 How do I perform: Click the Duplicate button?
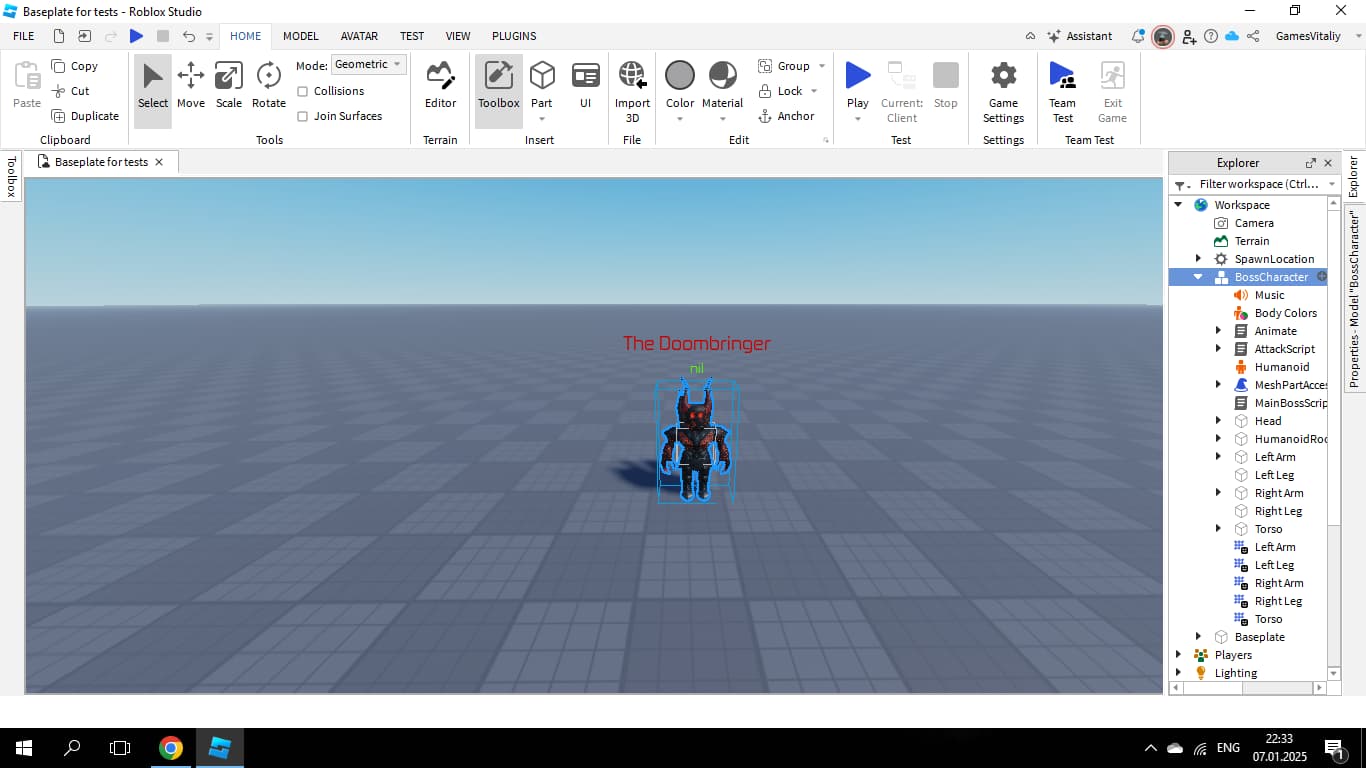point(85,116)
